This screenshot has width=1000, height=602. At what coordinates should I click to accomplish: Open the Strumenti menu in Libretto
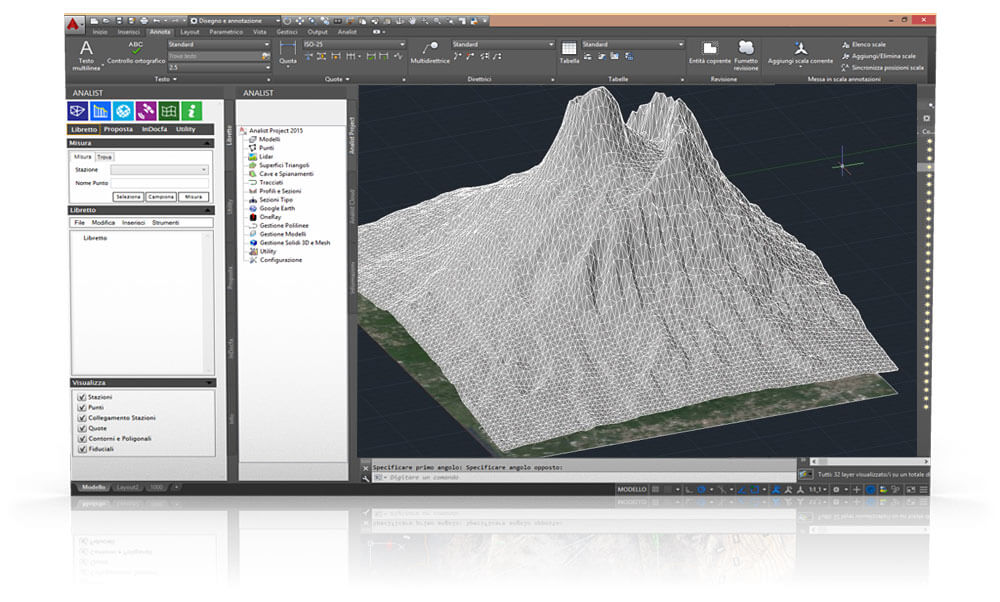tap(165, 223)
